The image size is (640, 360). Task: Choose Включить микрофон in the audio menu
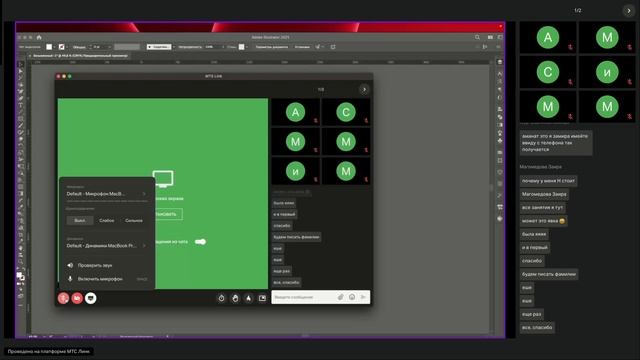100,279
